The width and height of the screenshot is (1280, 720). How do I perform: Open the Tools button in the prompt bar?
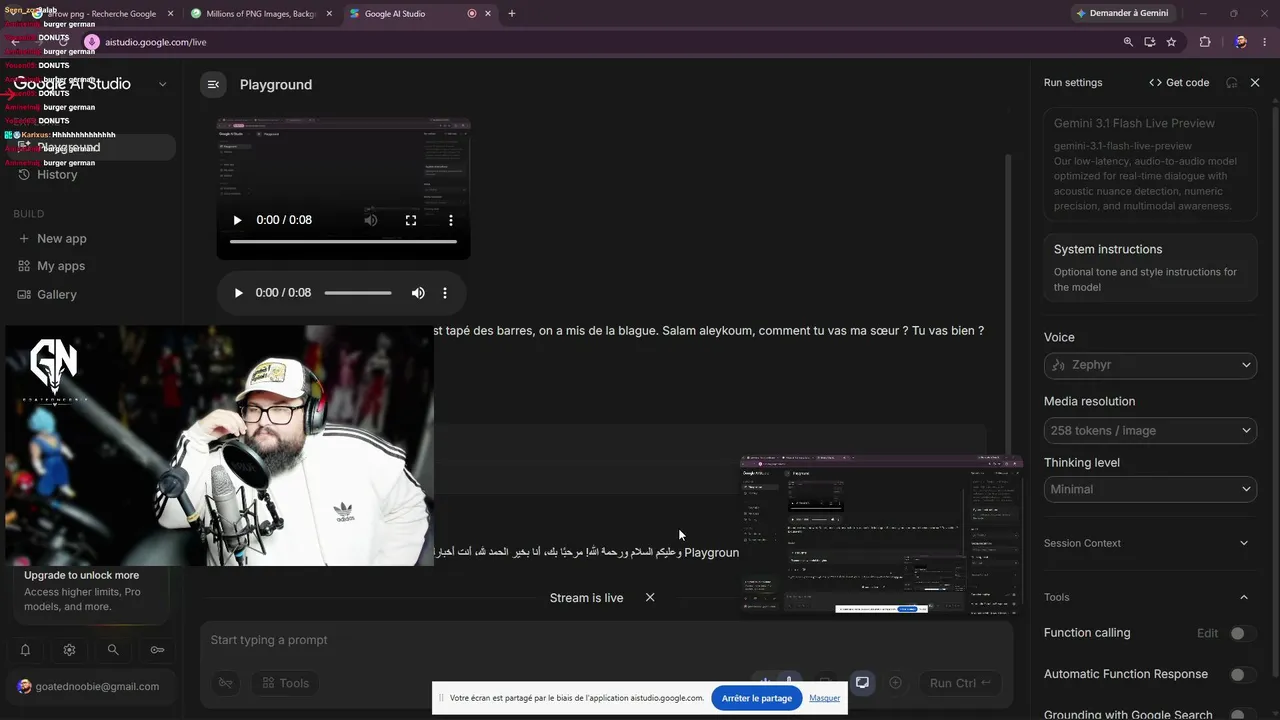[285, 683]
